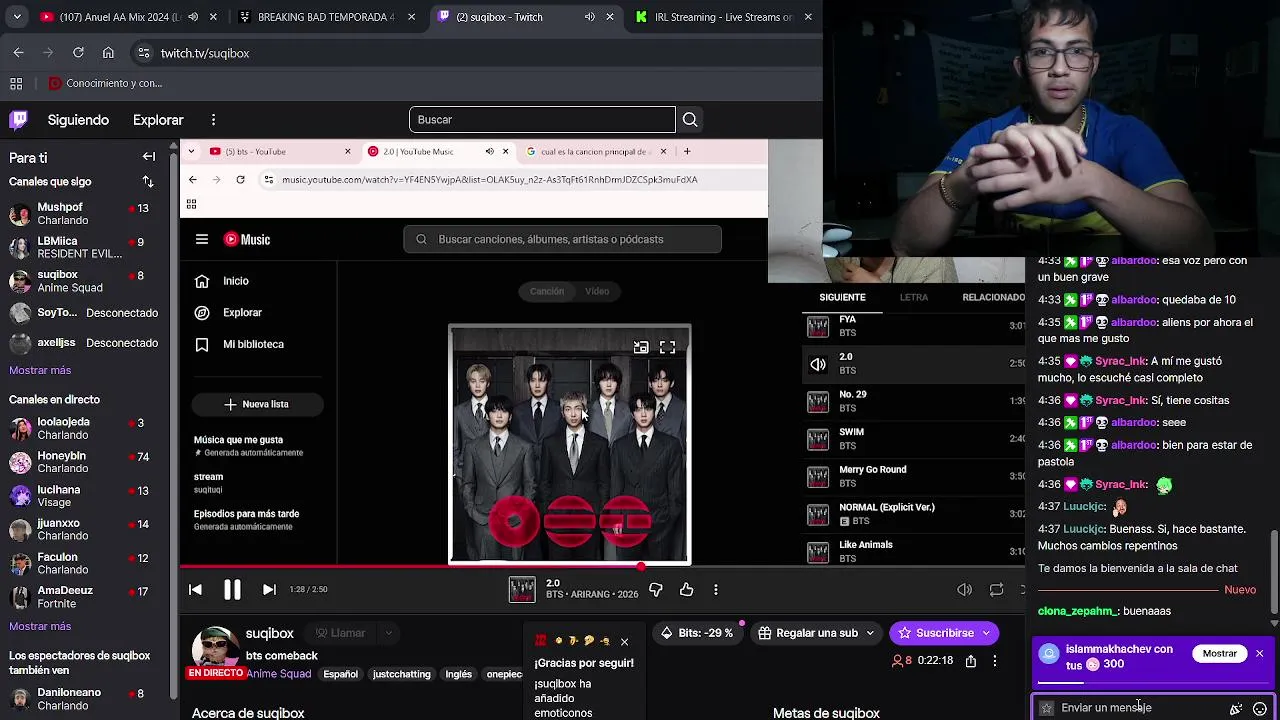Focus YouTube Music search box
This screenshot has width=1280, height=720.
click(563, 239)
